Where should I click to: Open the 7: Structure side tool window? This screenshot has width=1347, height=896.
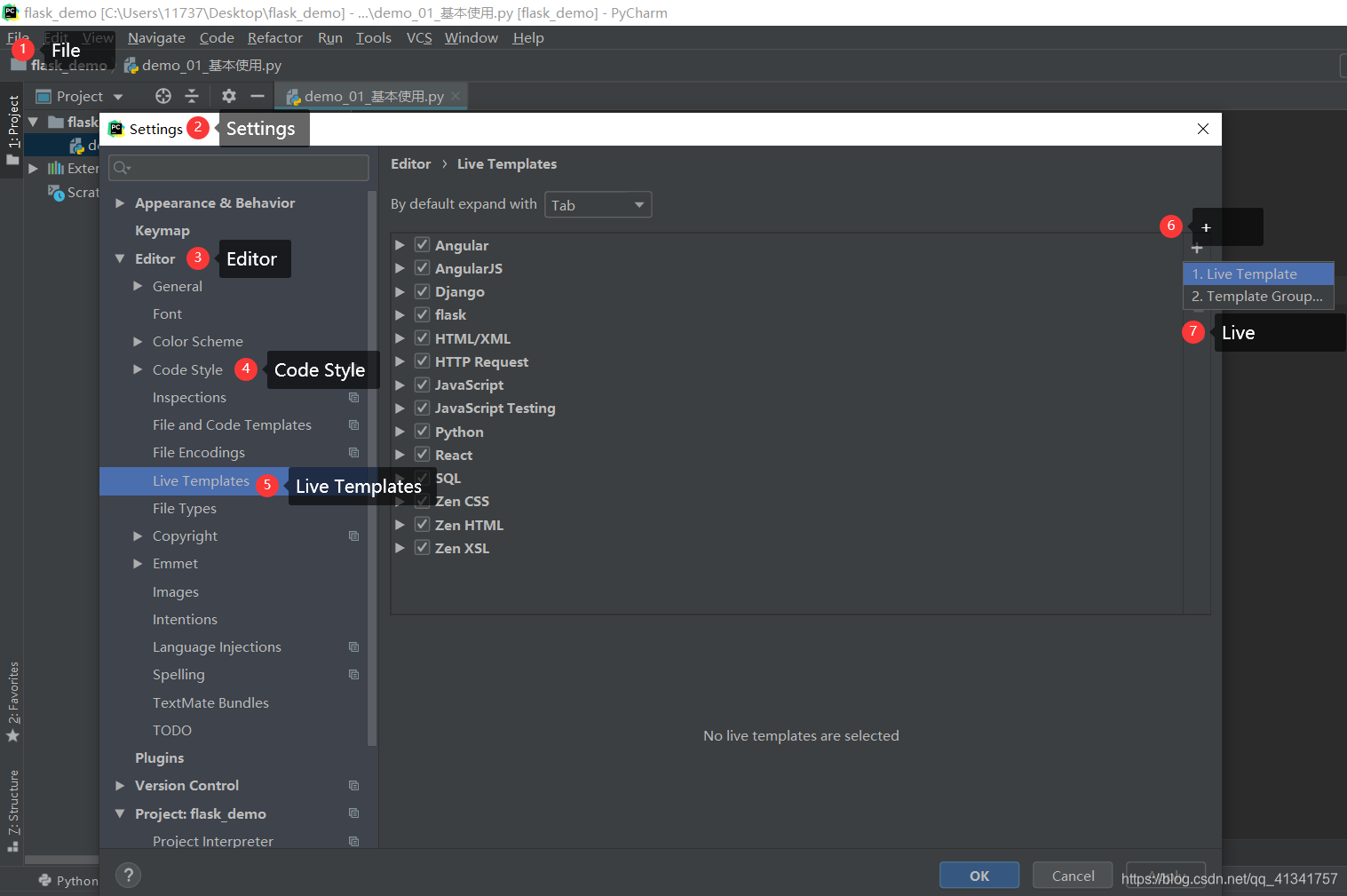(x=12, y=811)
